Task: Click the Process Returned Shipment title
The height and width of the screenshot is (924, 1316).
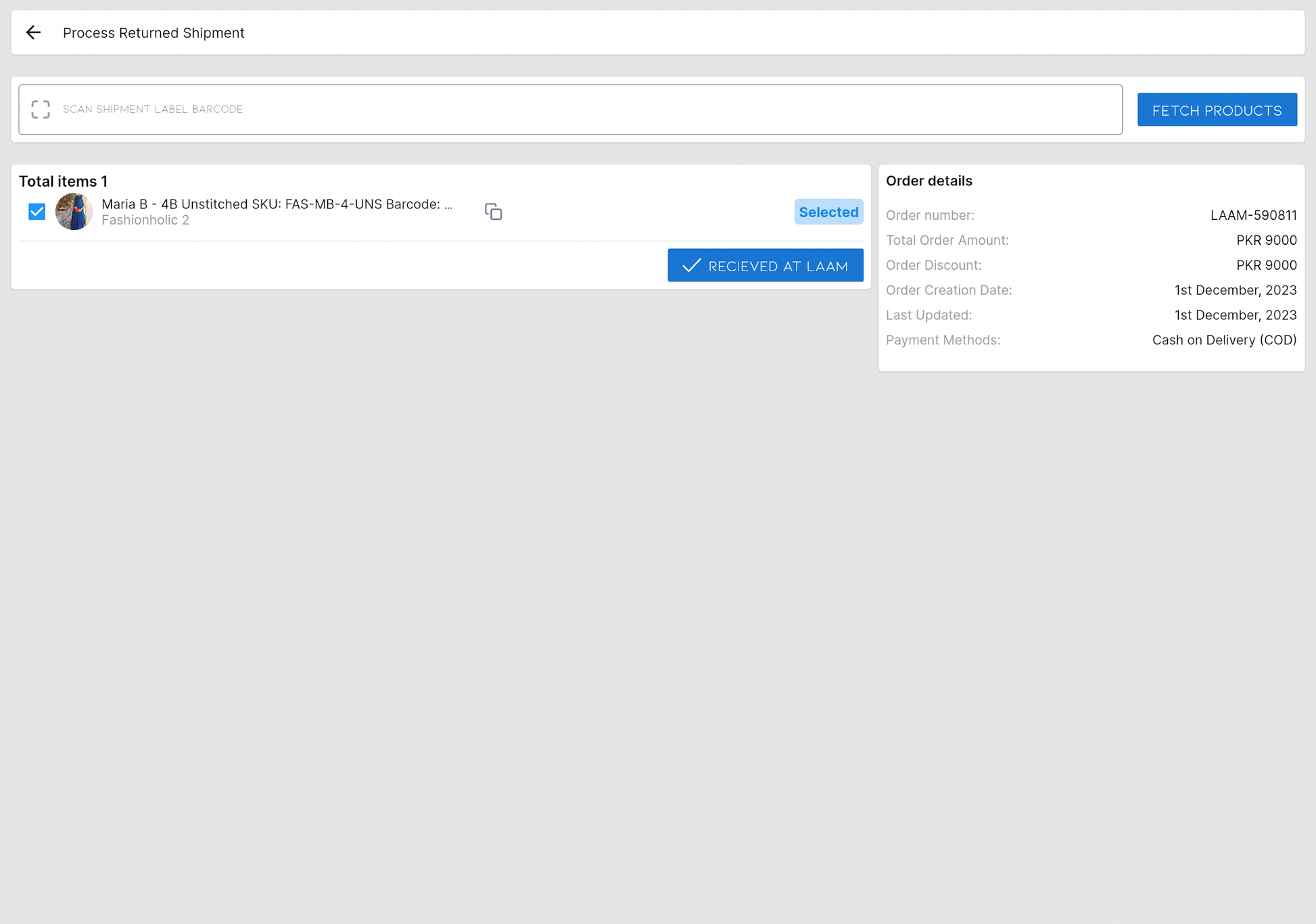Action: (154, 32)
